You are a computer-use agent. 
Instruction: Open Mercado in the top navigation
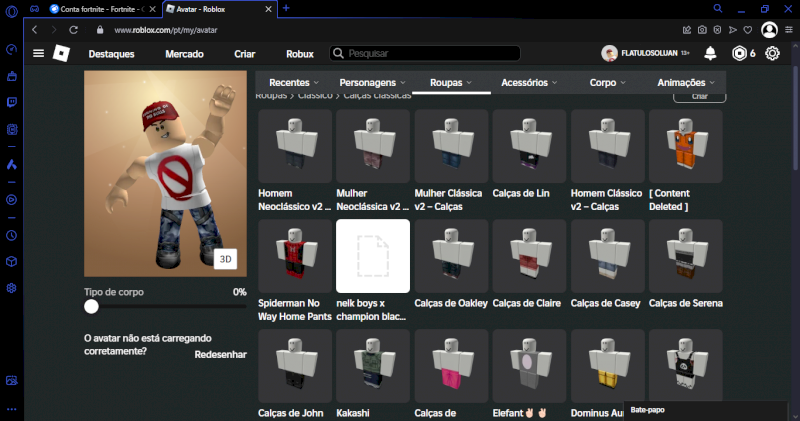tap(184, 53)
